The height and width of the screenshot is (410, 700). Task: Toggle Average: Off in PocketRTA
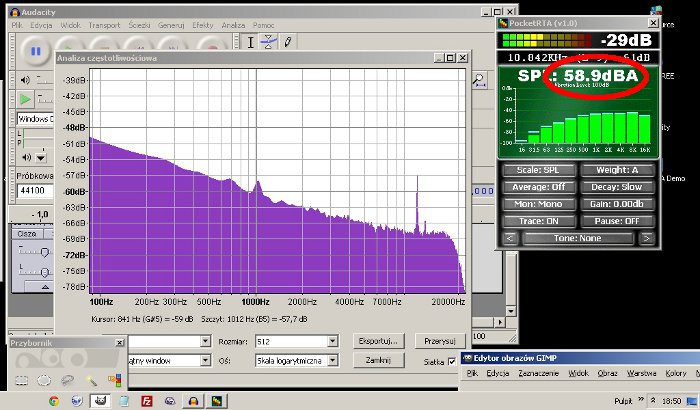[x=539, y=187]
